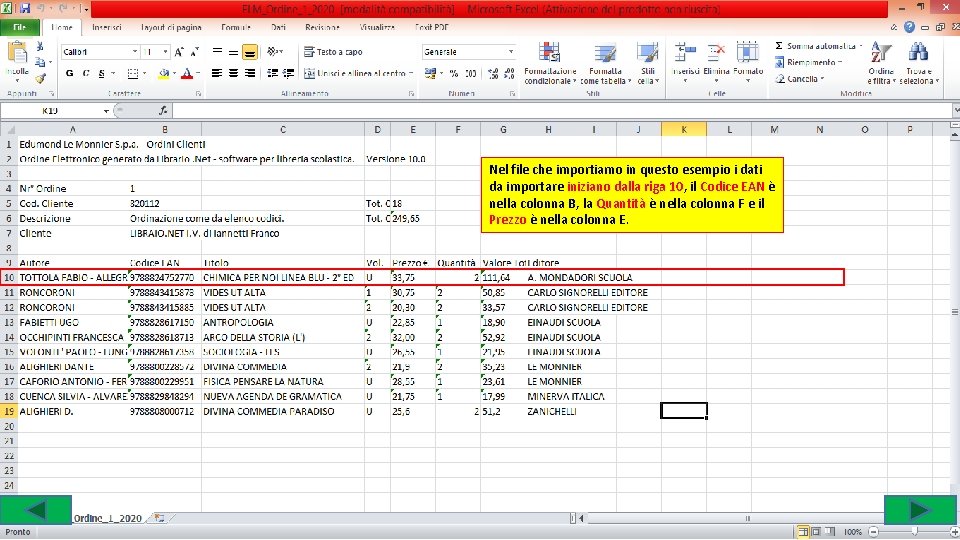Open Formatta come tabella gallery
Image resolution: width=960 pixels, height=540 pixels.
tap(605, 64)
